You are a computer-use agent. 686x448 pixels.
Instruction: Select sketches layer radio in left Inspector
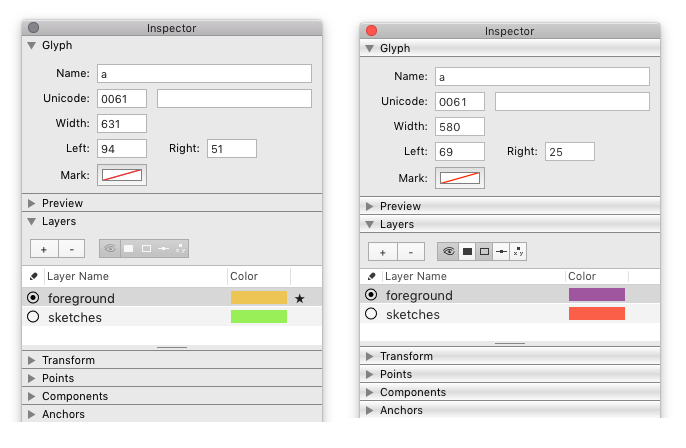pos(33,317)
